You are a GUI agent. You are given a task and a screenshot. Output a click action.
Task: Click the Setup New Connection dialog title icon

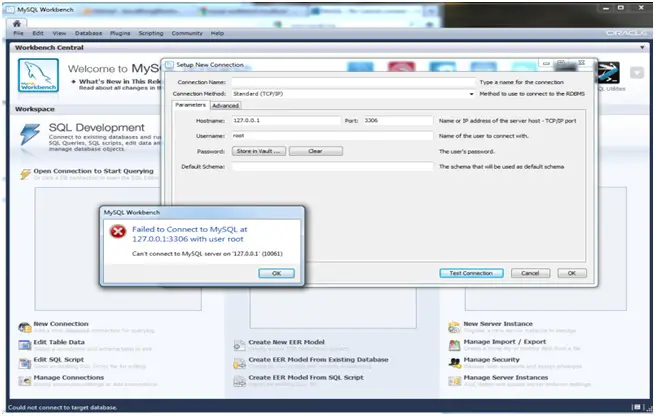tap(169, 65)
